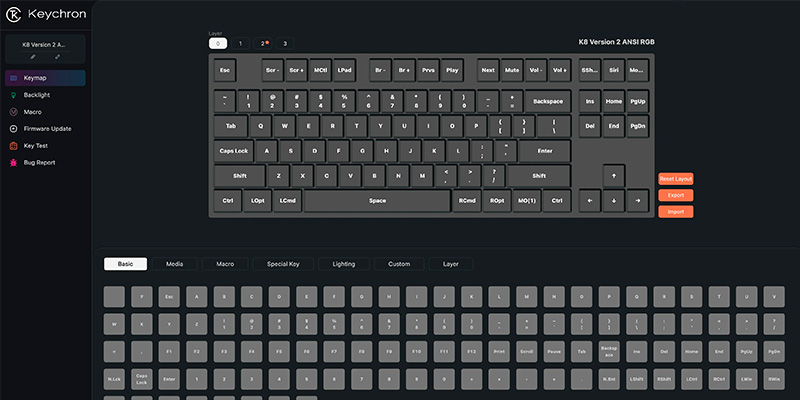Click the Export button
800x400 pixels.
676,195
